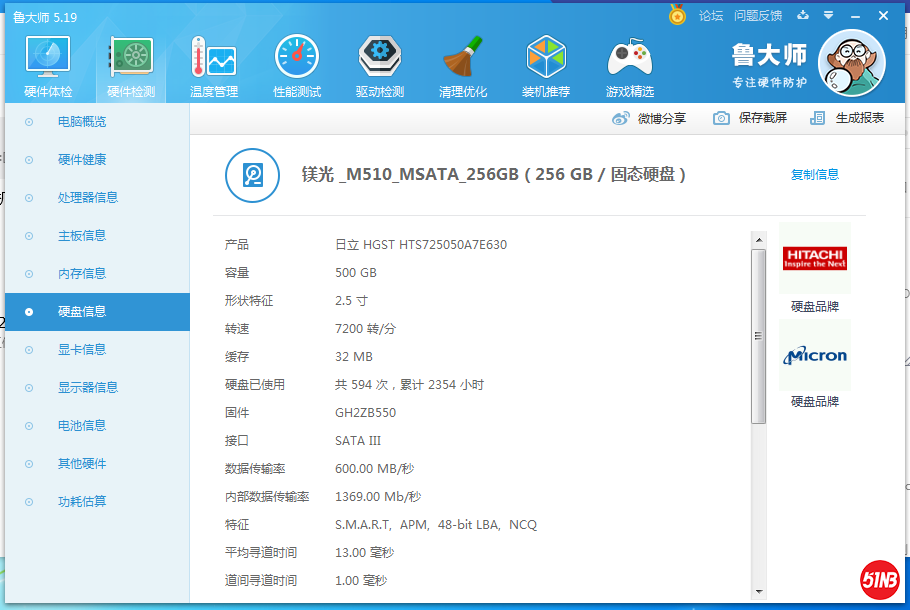
Task: Share via 微博分享 button
Action: [x=649, y=118]
